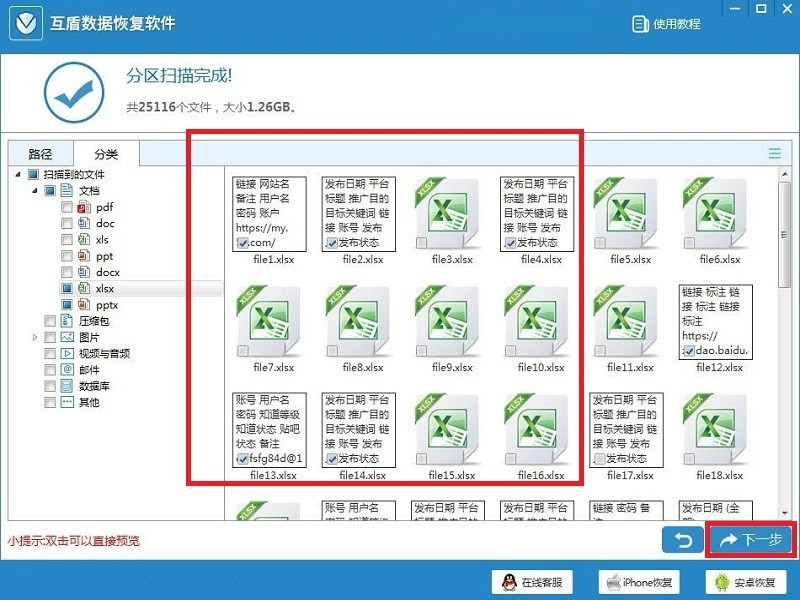Click the 下一步 next button
The height and width of the screenshot is (600, 800).
point(751,540)
